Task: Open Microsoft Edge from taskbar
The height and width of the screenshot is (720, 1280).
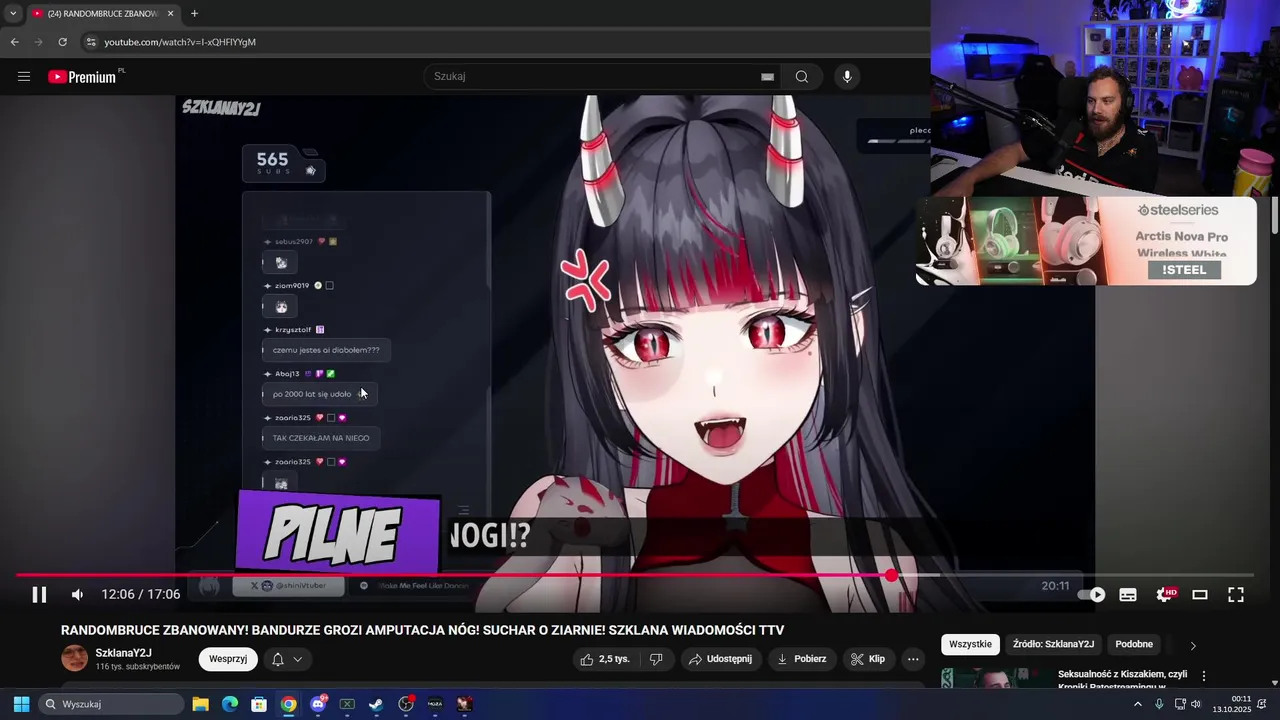Action: pyautogui.click(x=230, y=704)
